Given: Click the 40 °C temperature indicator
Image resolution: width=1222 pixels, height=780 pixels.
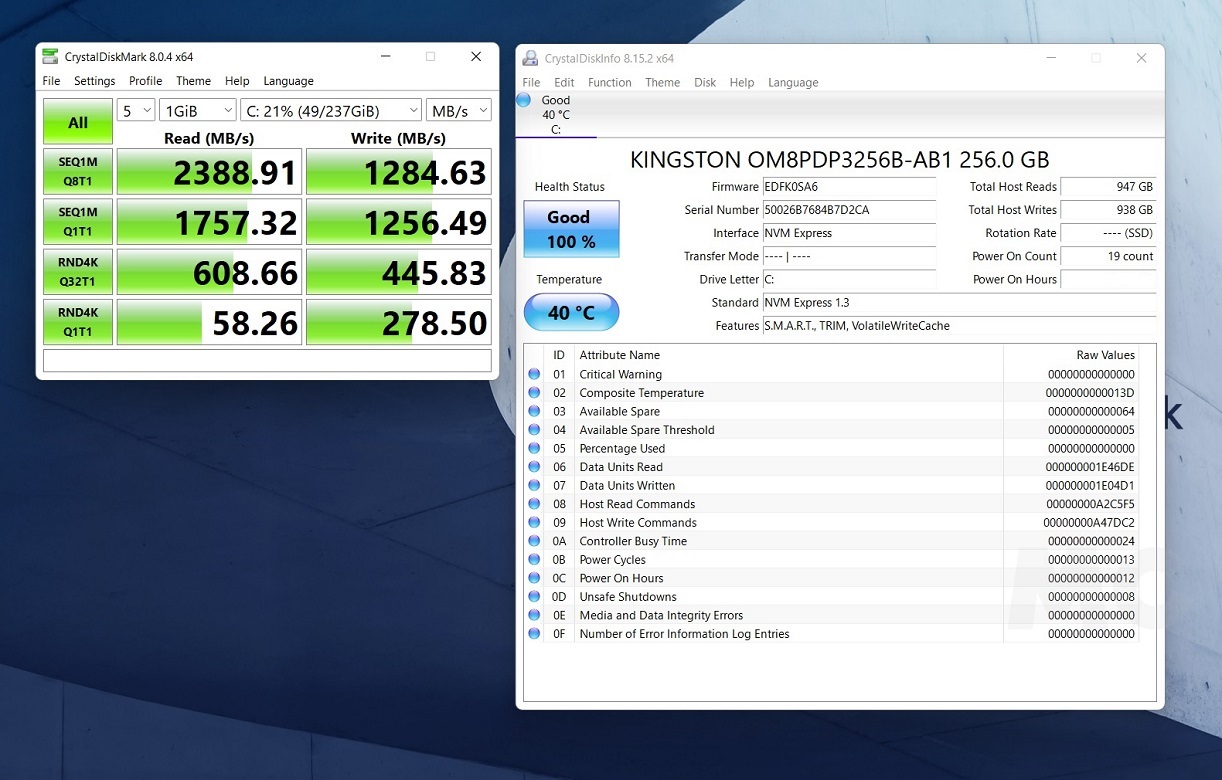Looking at the screenshot, I should (571, 313).
